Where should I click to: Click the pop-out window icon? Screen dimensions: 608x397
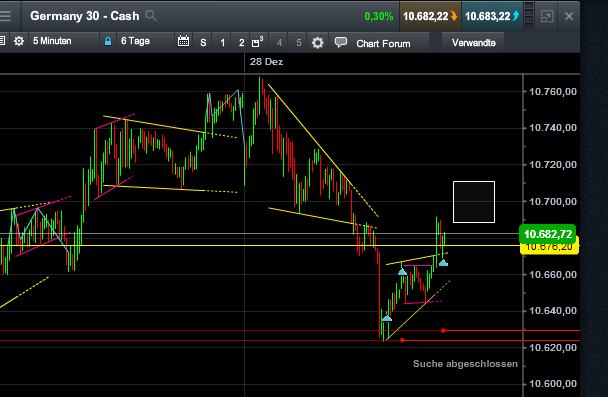coord(547,16)
